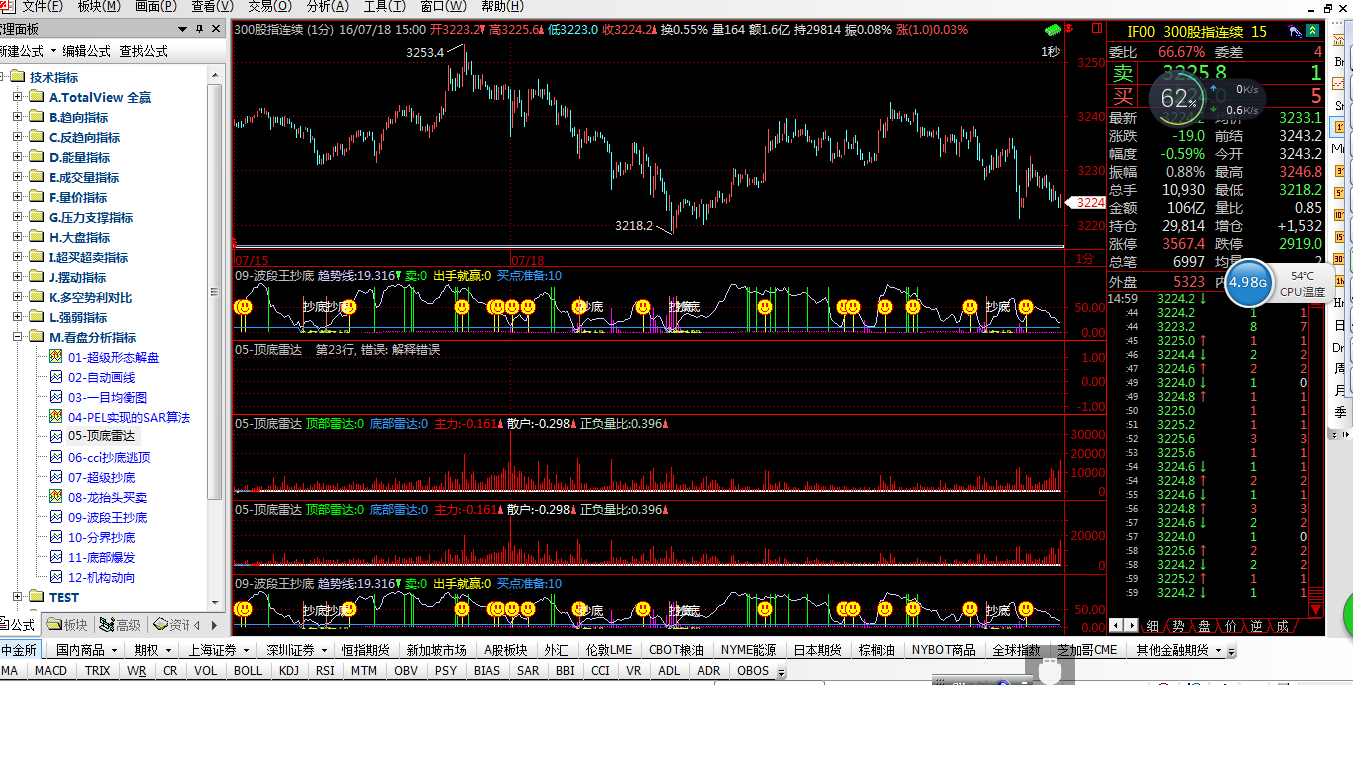Click the 高级 tab icon at the panel bottom
Screen dimensions: 1366x768
107,625
